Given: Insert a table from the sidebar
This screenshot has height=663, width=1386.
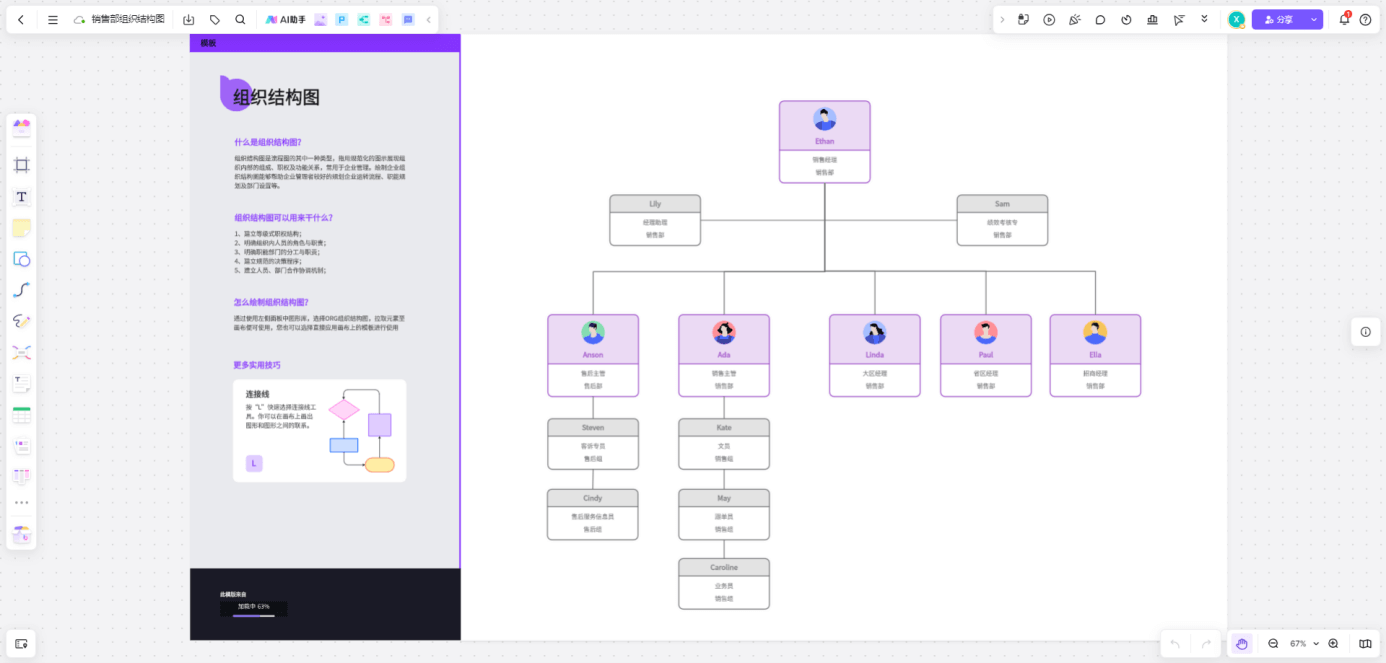Looking at the screenshot, I should tap(21, 415).
